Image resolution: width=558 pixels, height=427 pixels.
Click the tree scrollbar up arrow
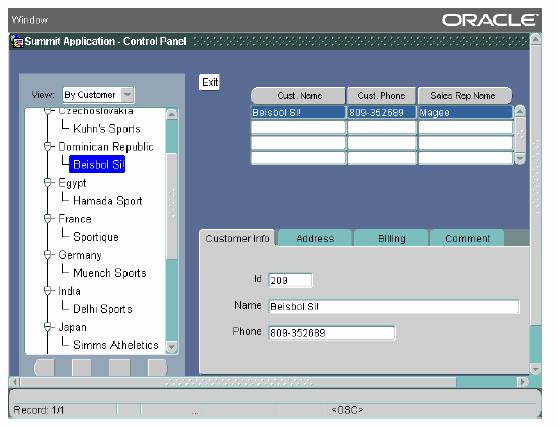coord(172,115)
